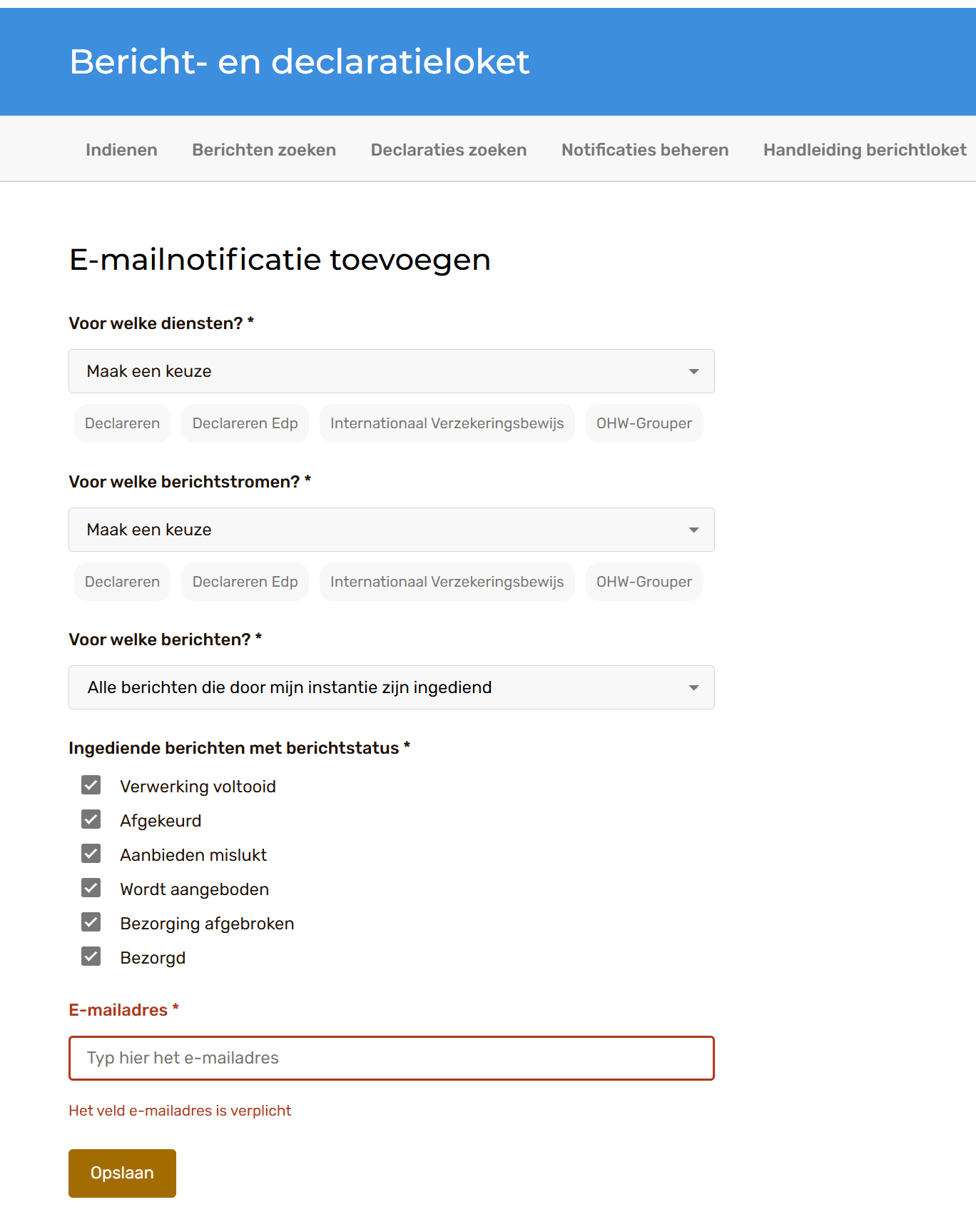Toggle the 'Wordt aangeboden' checkbox
This screenshot has height=1232, width=976.
coord(91,888)
